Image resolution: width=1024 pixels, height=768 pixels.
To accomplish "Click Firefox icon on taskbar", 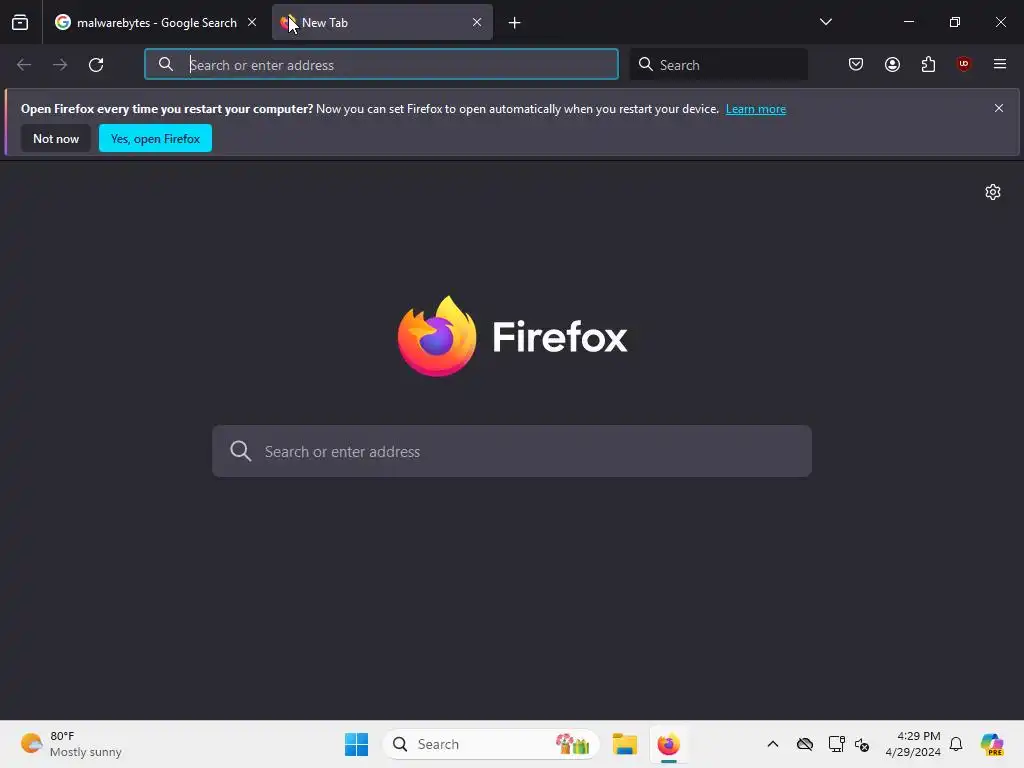I will [x=669, y=744].
